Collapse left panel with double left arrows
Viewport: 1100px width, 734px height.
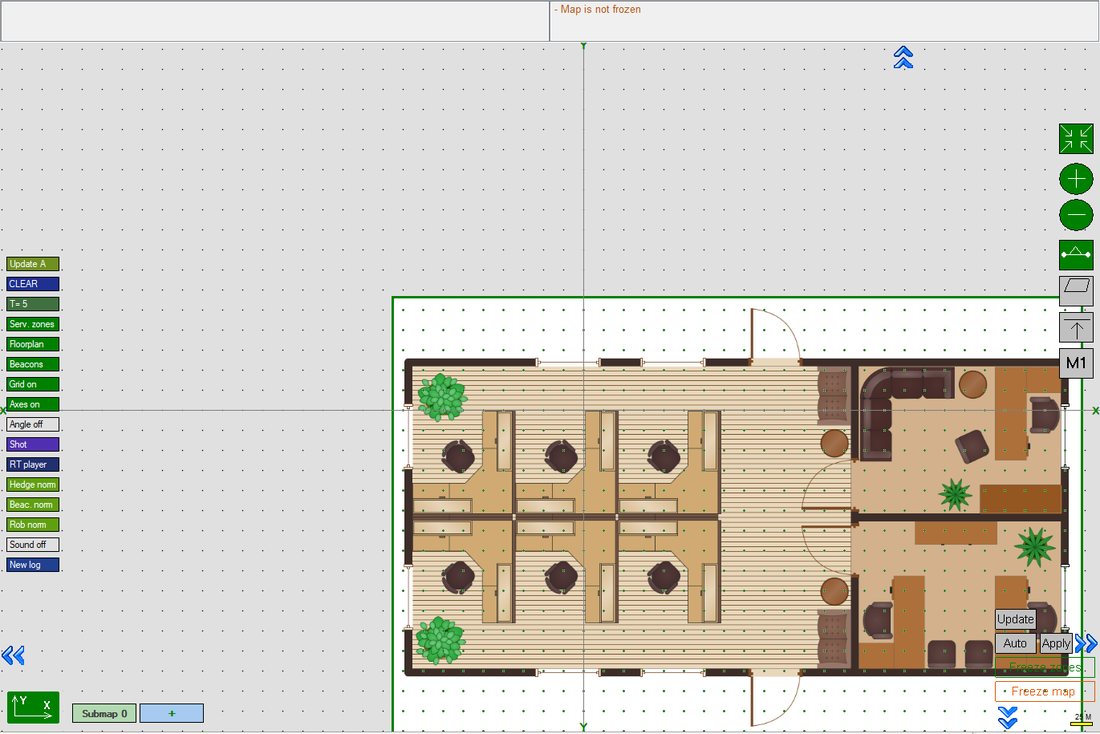[x=13, y=655]
